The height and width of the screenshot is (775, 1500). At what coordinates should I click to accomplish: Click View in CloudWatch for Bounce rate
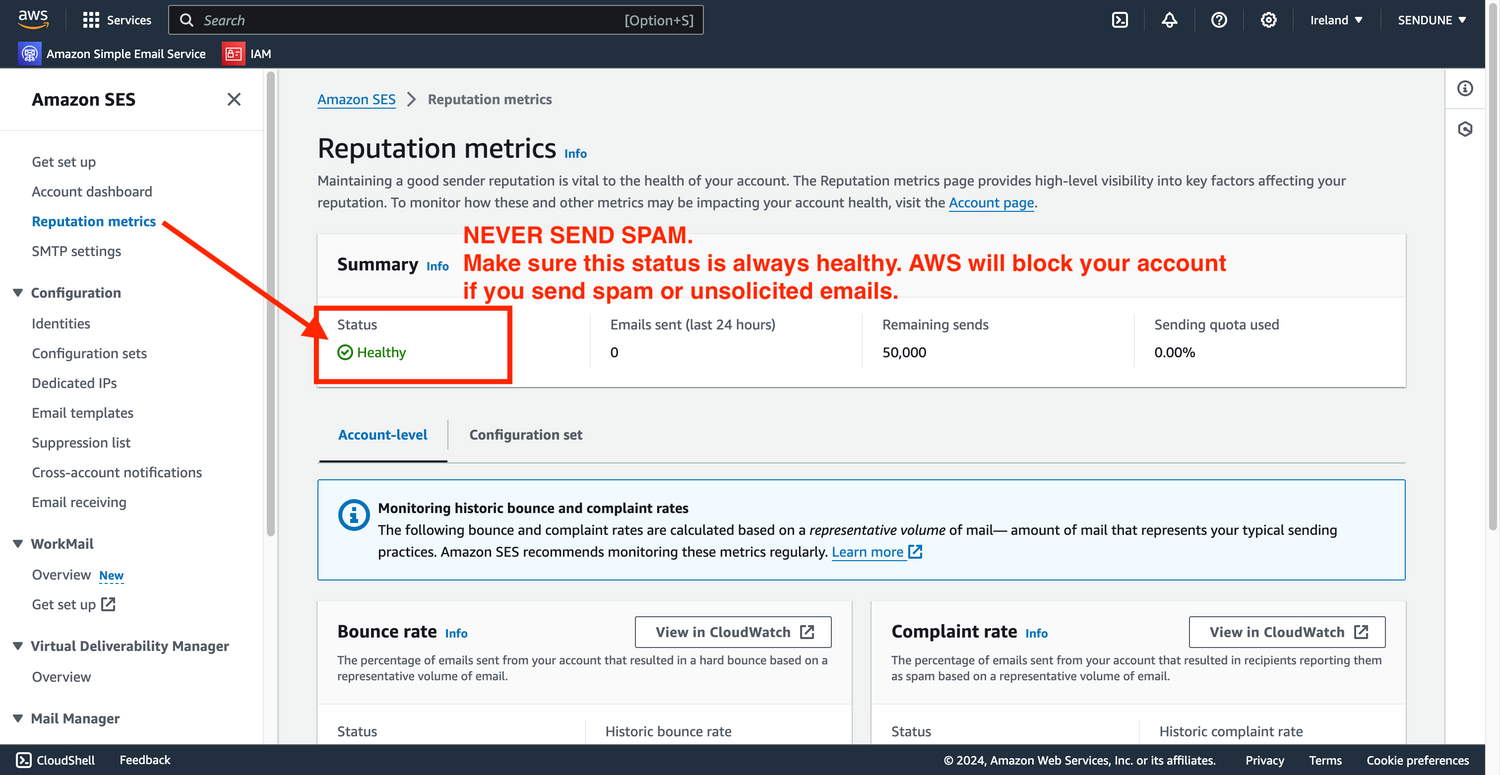[733, 632]
